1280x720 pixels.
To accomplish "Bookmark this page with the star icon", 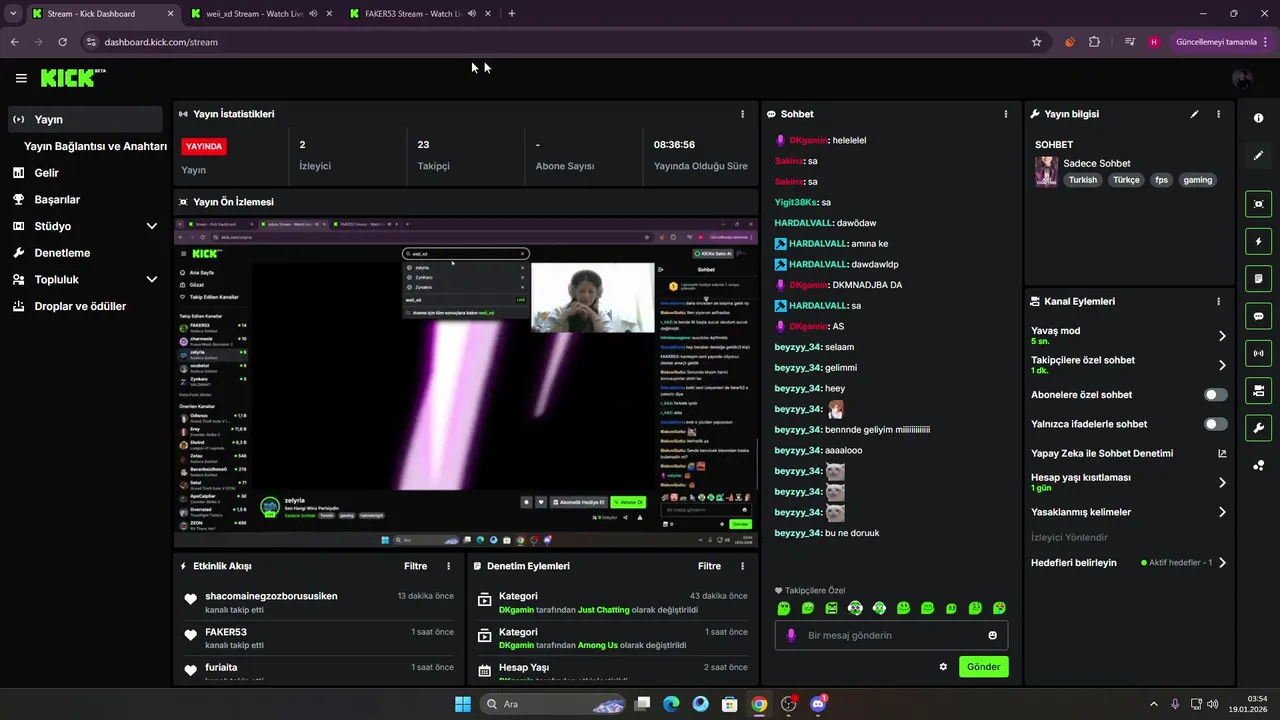I will click(1036, 42).
